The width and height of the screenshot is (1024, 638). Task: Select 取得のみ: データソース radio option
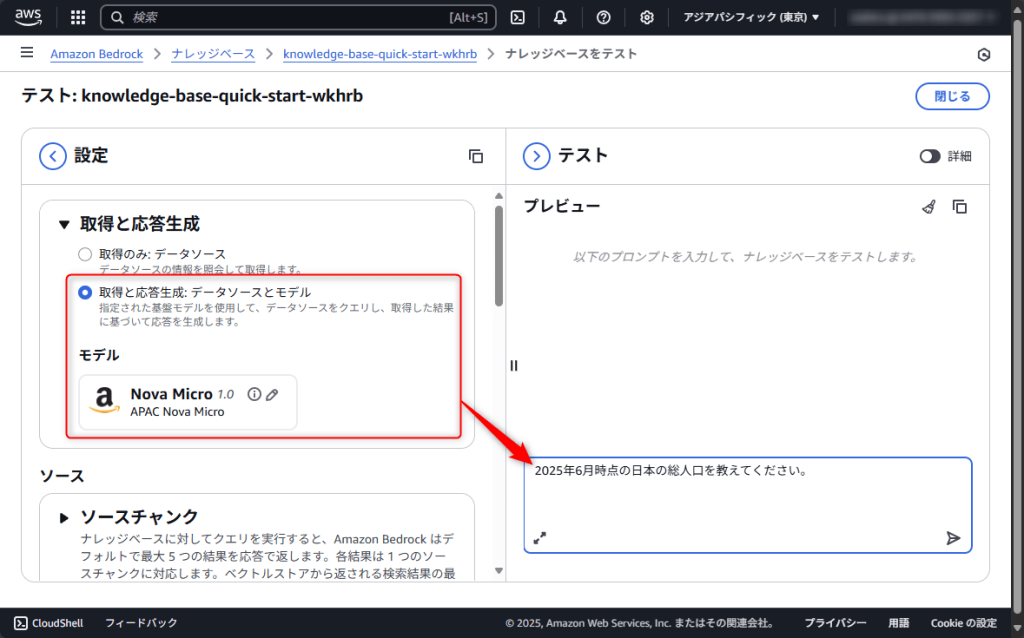[x=85, y=254]
